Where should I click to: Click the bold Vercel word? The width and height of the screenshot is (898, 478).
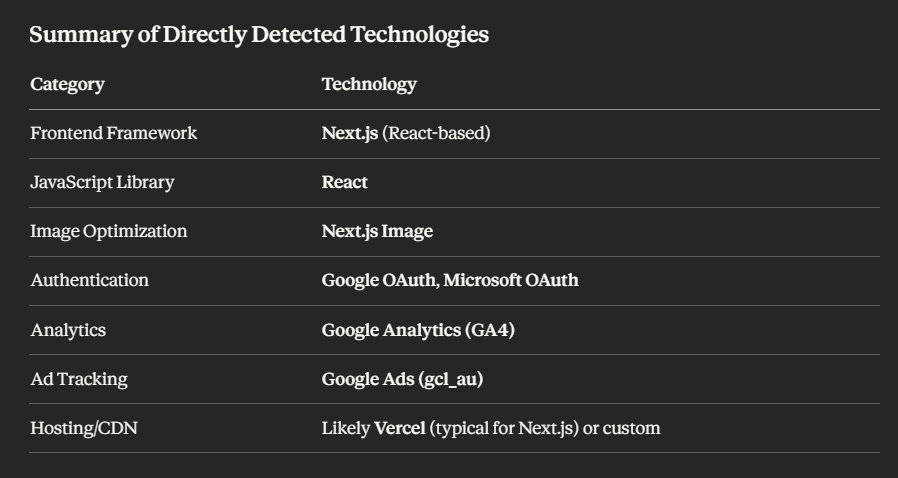(399, 428)
